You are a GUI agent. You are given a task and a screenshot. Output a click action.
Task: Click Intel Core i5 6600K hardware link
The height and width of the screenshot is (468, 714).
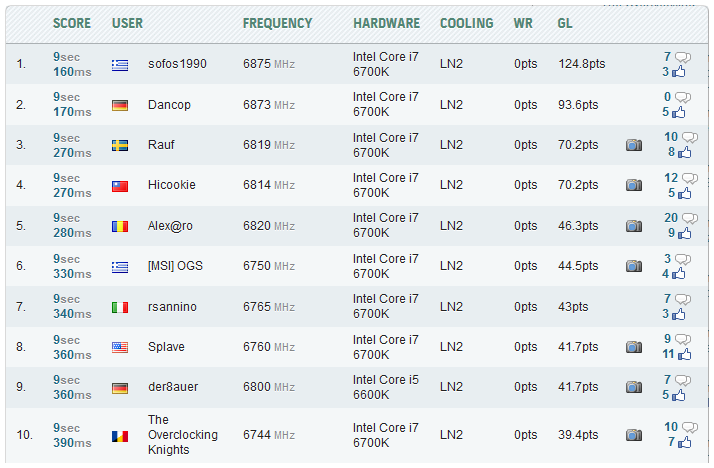tap(386, 387)
